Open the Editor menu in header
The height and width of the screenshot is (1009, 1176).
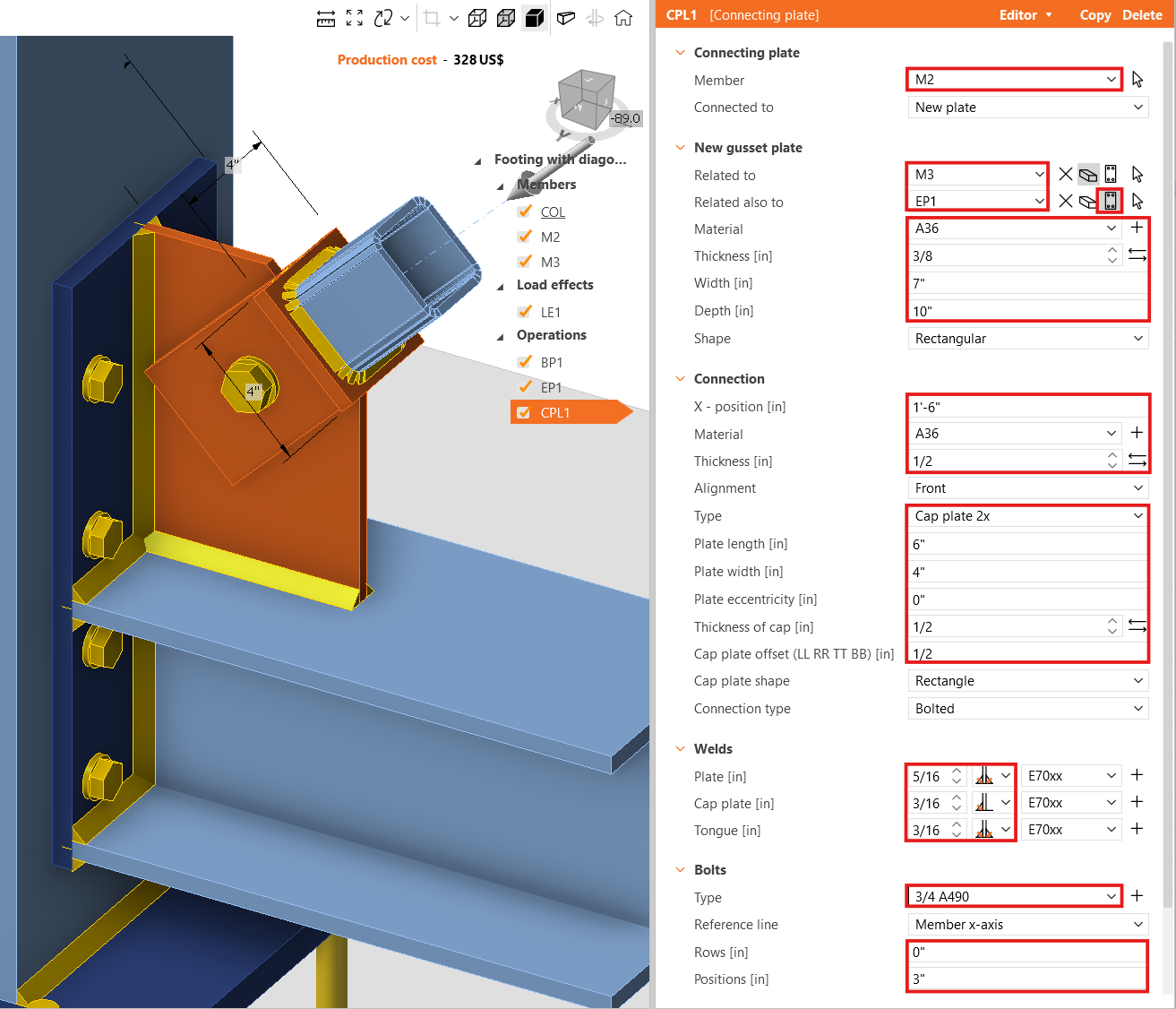click(x=1026, y=15)
